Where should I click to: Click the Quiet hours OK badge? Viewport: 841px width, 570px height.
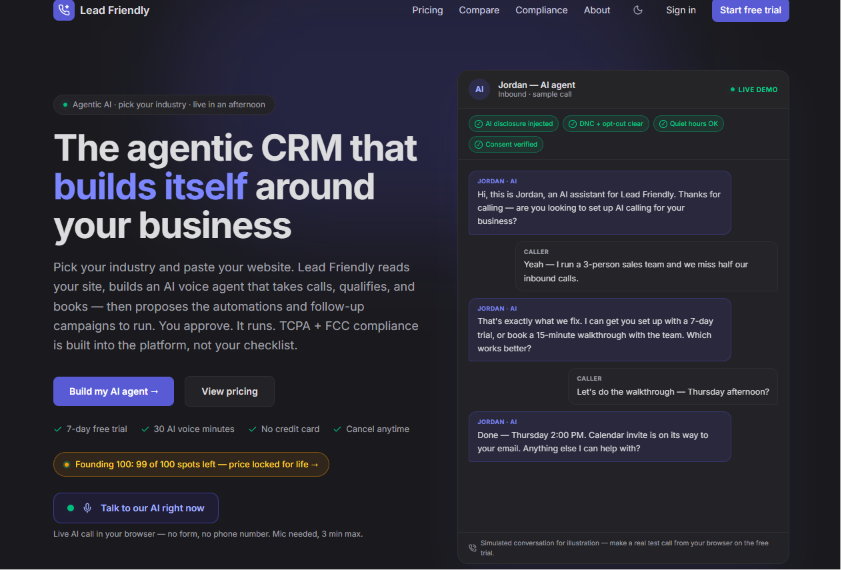[x=688, y=124]
